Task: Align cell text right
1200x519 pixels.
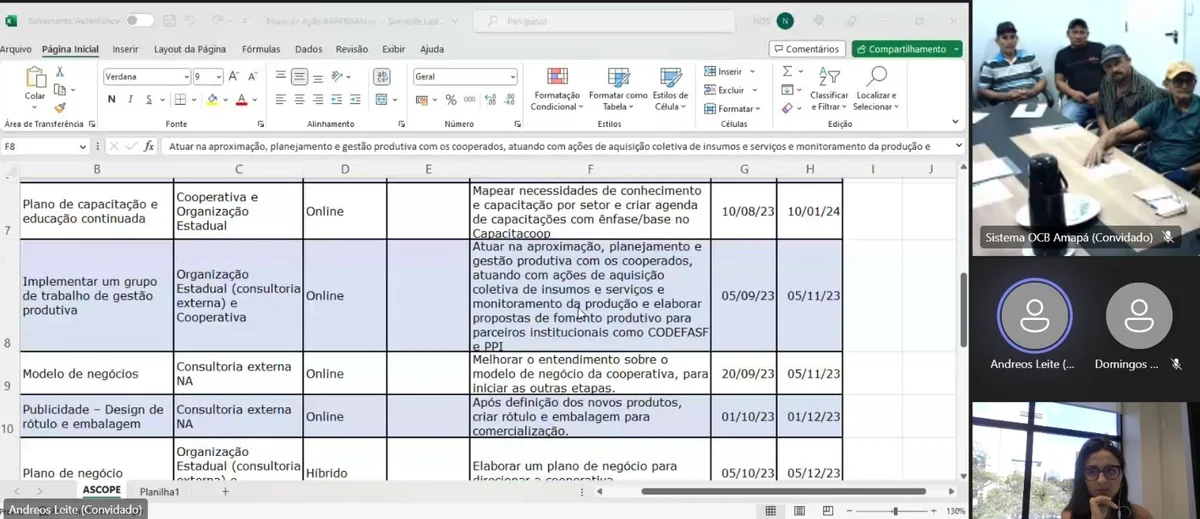Action: [316, 100]
